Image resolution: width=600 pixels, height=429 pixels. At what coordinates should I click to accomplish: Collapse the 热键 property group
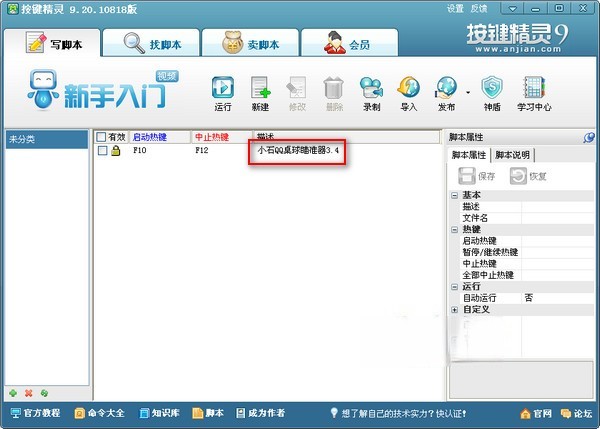point(455,230)
